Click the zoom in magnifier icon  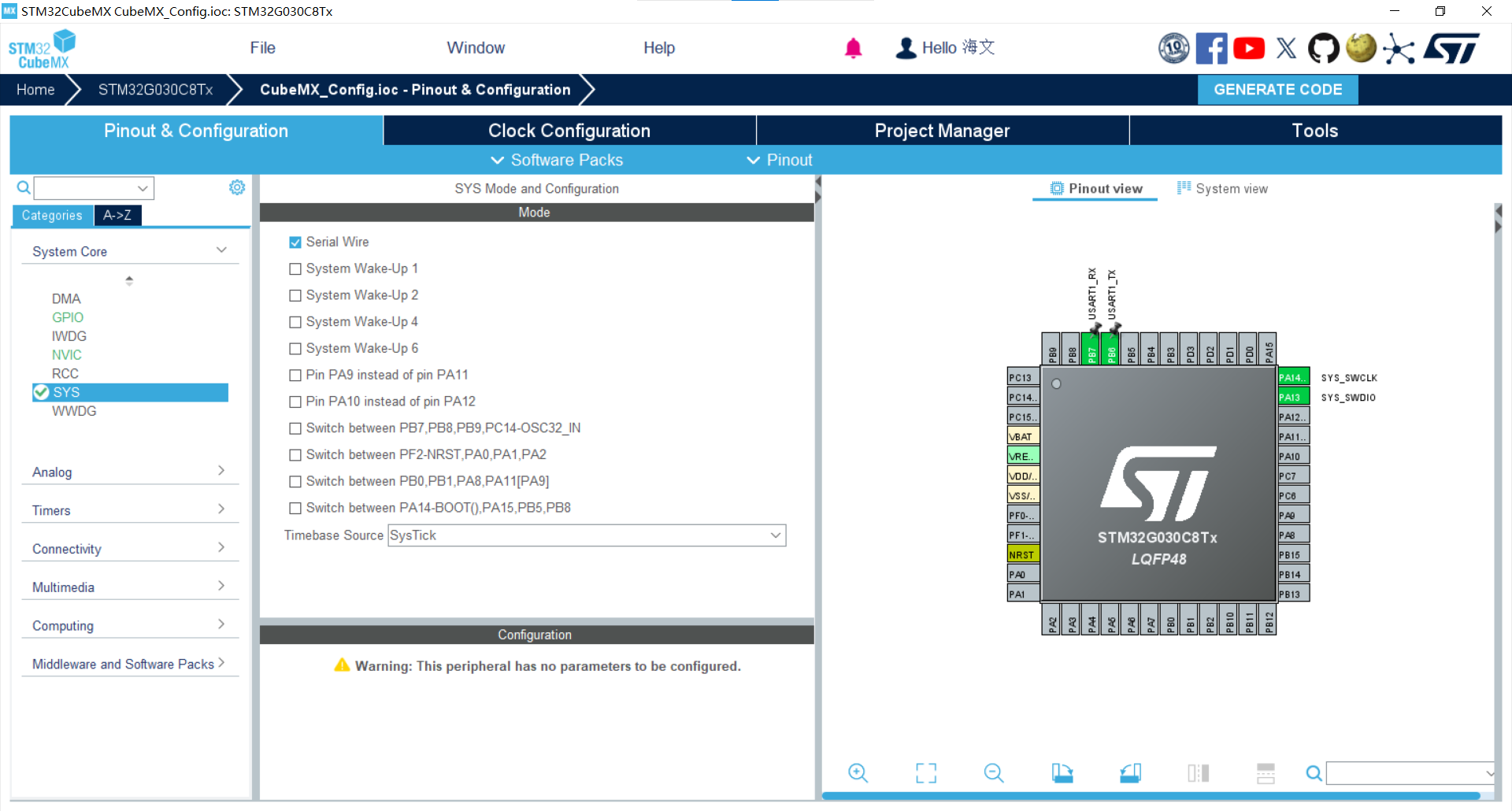pos(858,773)
